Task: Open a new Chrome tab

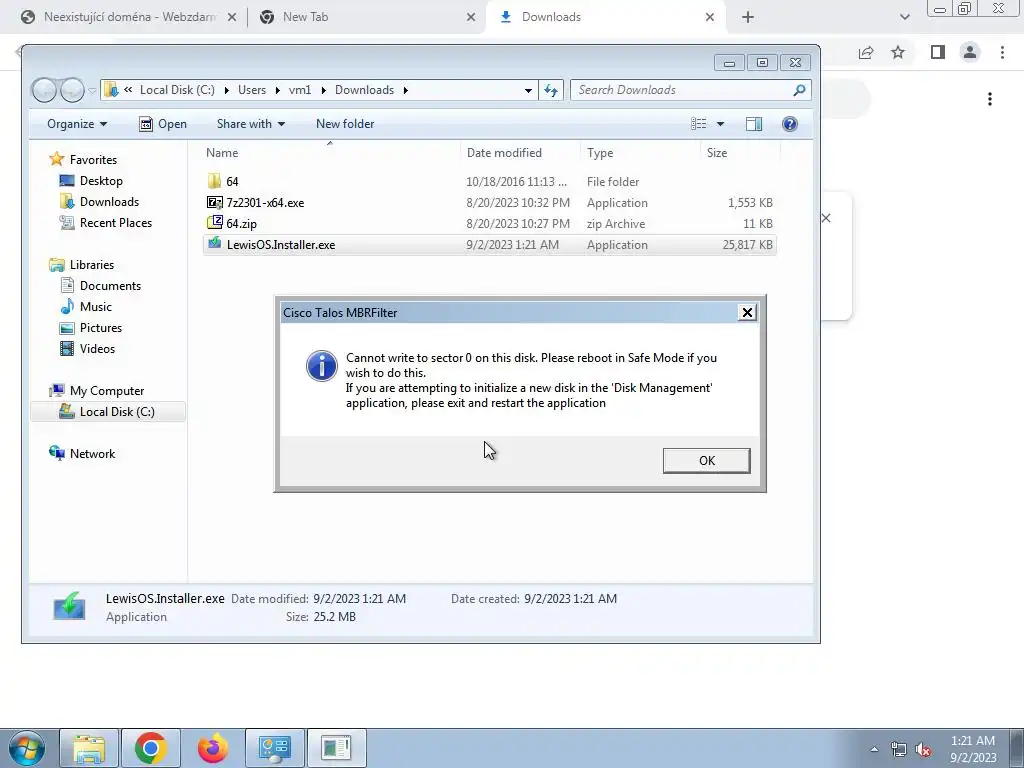Action: pyautogui.click(x=748, y=18)
